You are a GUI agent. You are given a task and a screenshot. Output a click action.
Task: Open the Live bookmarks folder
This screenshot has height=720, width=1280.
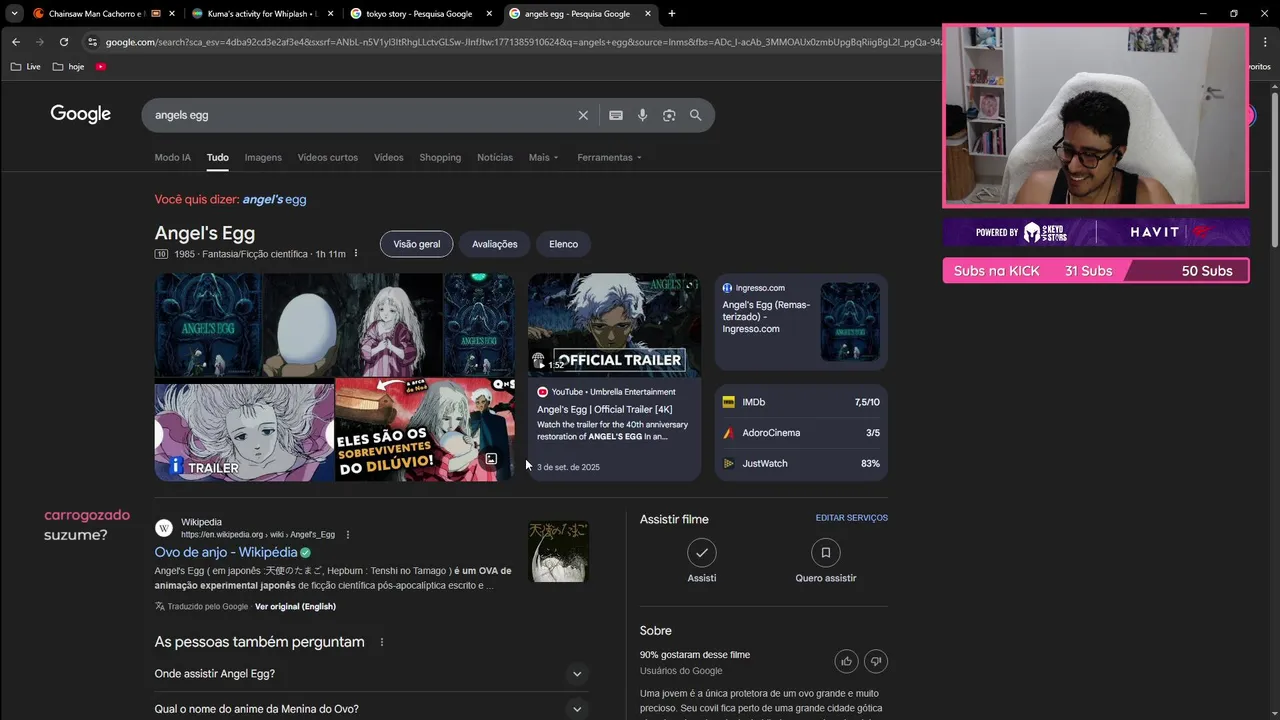26,67
